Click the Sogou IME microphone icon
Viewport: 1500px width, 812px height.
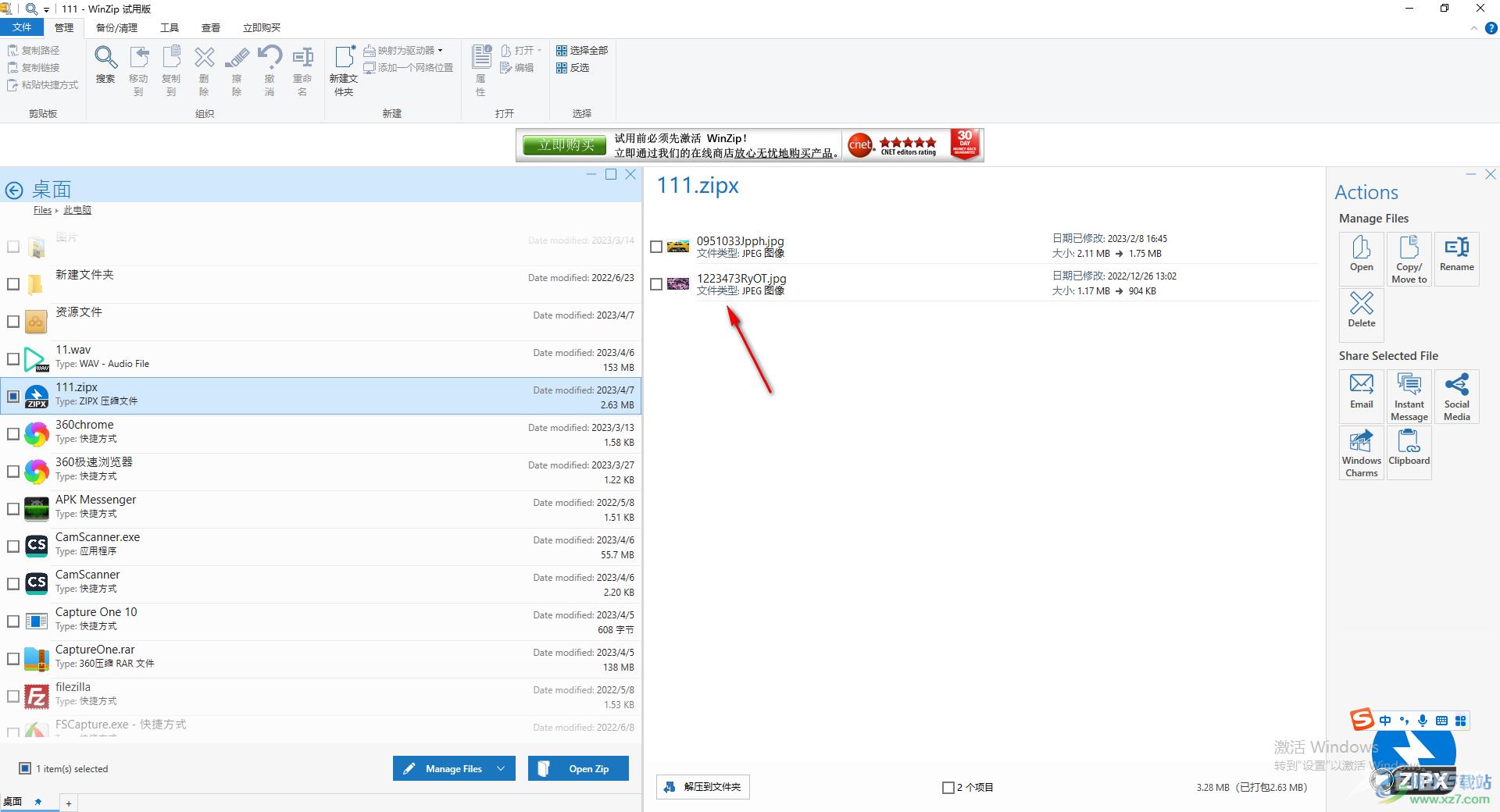pos(1423,721)
